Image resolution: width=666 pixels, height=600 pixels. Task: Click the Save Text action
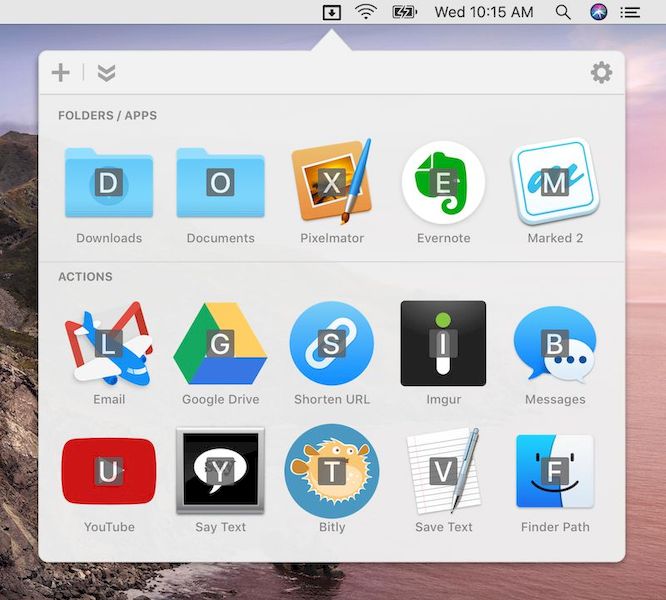tap(443, 471)
